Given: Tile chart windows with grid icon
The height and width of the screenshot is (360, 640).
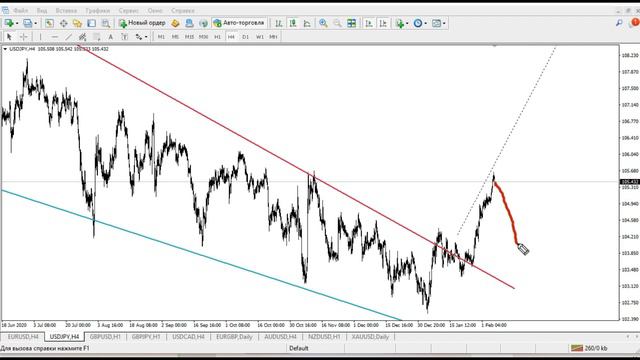Looking at the screenshot, I should pyautogui.click(x=351, y=23).
